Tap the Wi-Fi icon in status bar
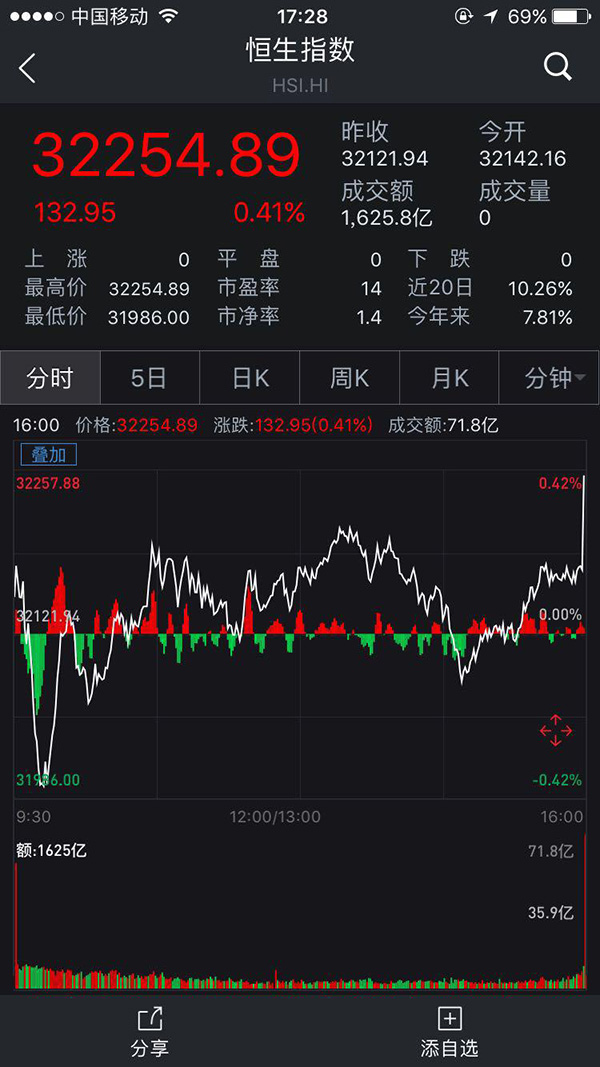The width and height of the screenshot is (600, 1067). (x=167, y=16)
